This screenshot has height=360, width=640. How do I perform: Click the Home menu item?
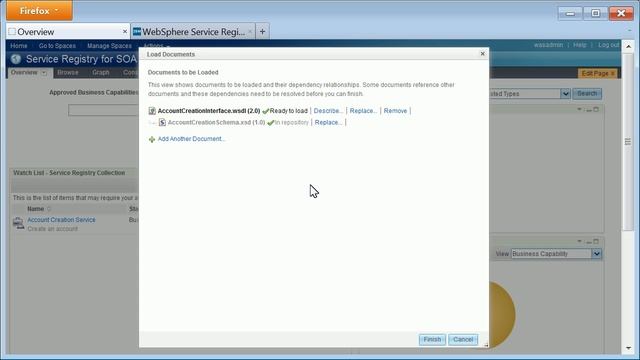[19, 46]
